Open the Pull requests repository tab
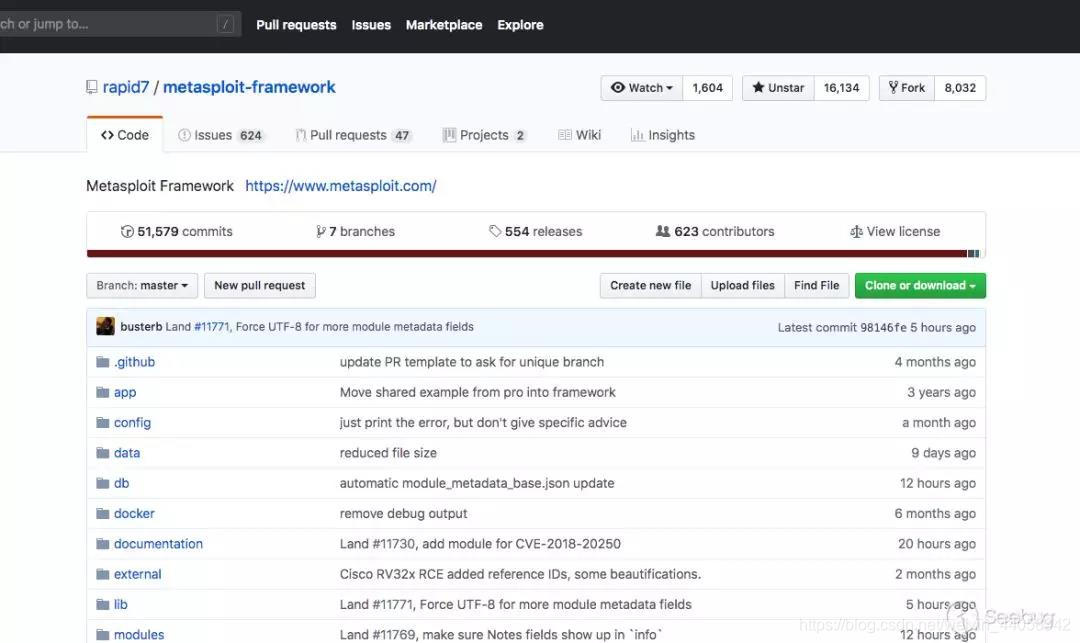Viewport: 1080px width, 643px height. [x=353, y=135]
